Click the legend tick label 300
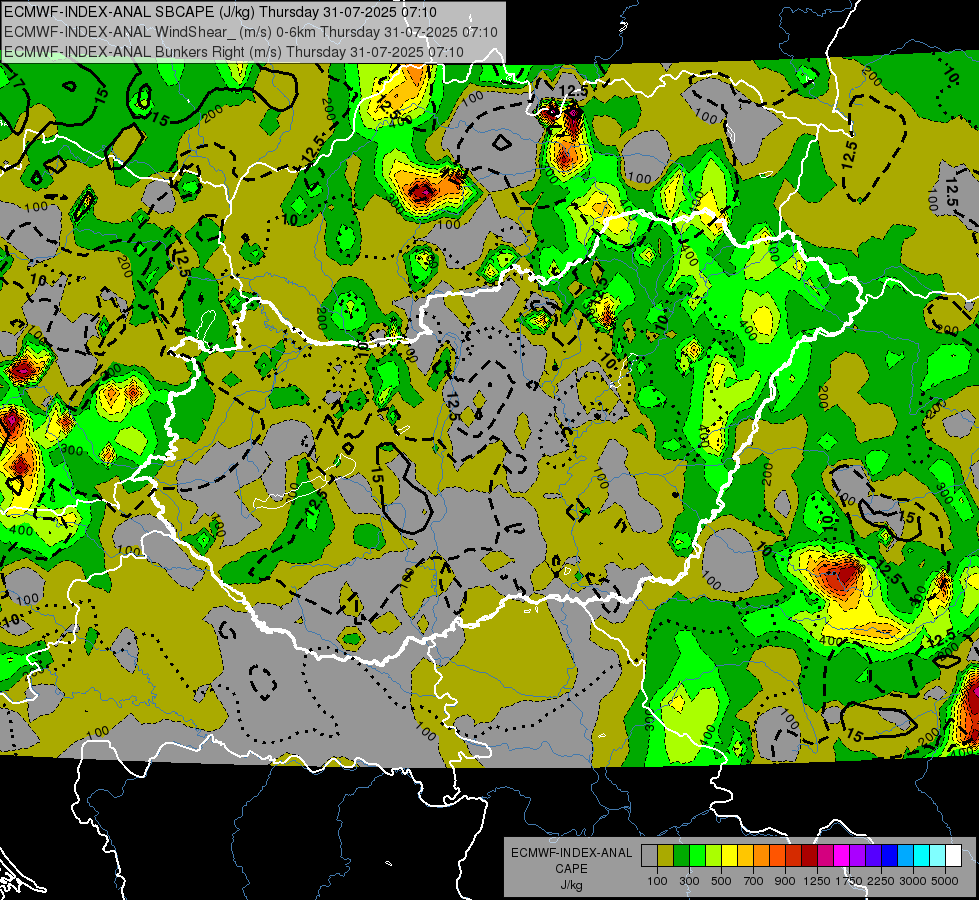This screenshot has width=979, height=900. click(689, 881)
